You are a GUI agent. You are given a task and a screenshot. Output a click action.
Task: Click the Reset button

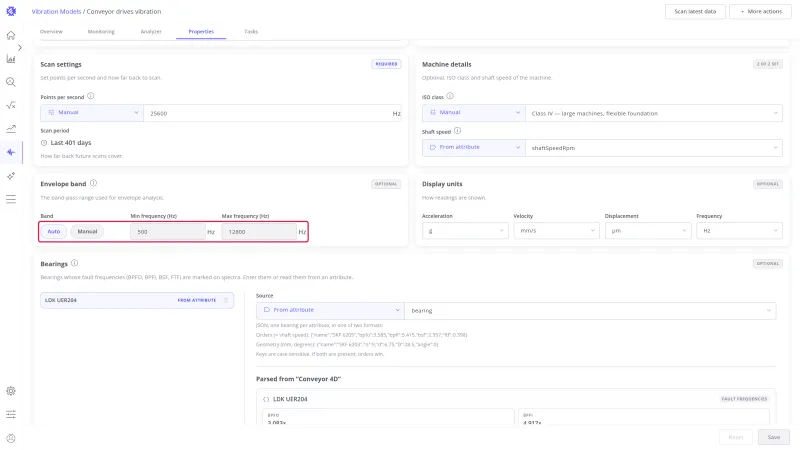(736, 437)
